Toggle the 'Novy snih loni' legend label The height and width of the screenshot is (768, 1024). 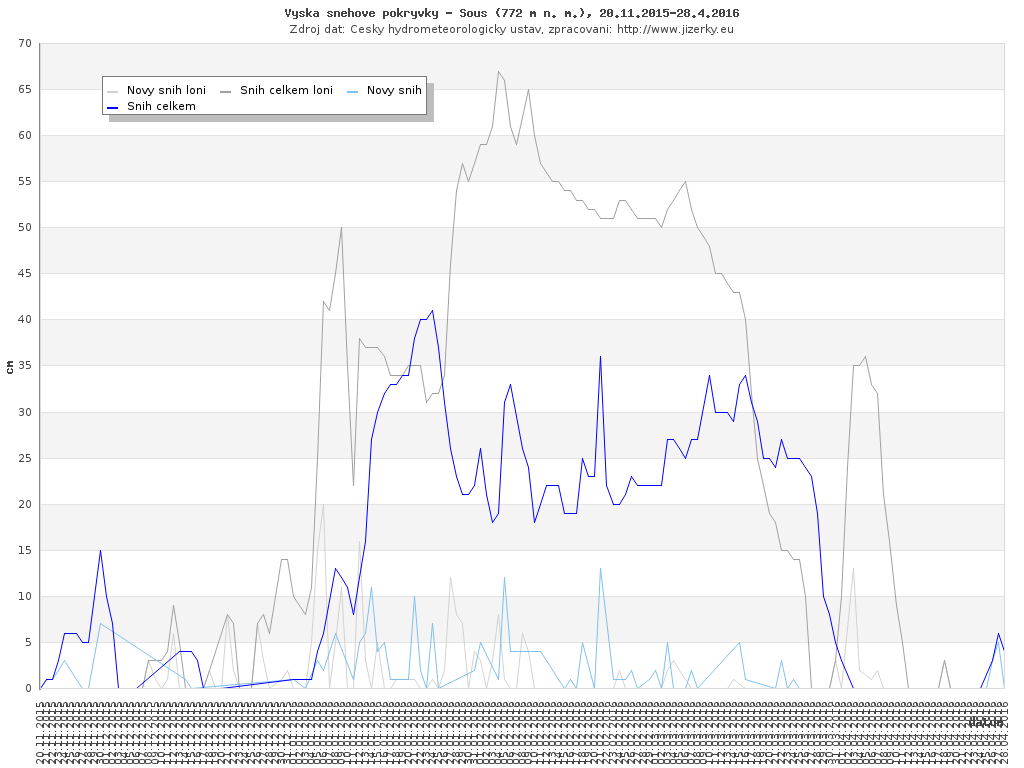click(x=166, y=91)
